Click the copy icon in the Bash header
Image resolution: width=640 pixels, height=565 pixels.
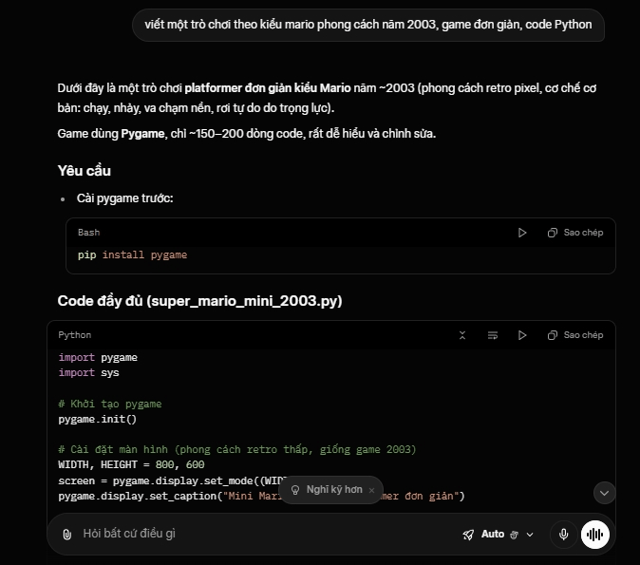click(x=552, y=232)
